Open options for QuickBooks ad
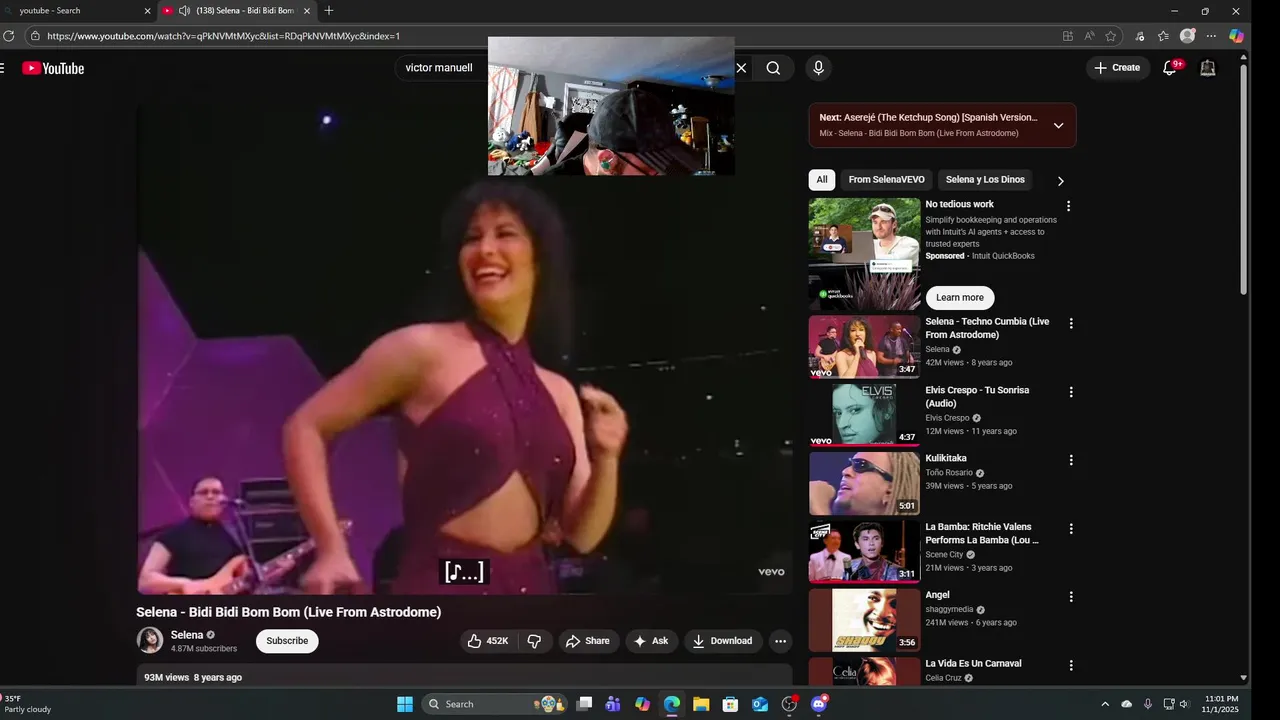This screenshot has height=720, width=1280. 1068,206
